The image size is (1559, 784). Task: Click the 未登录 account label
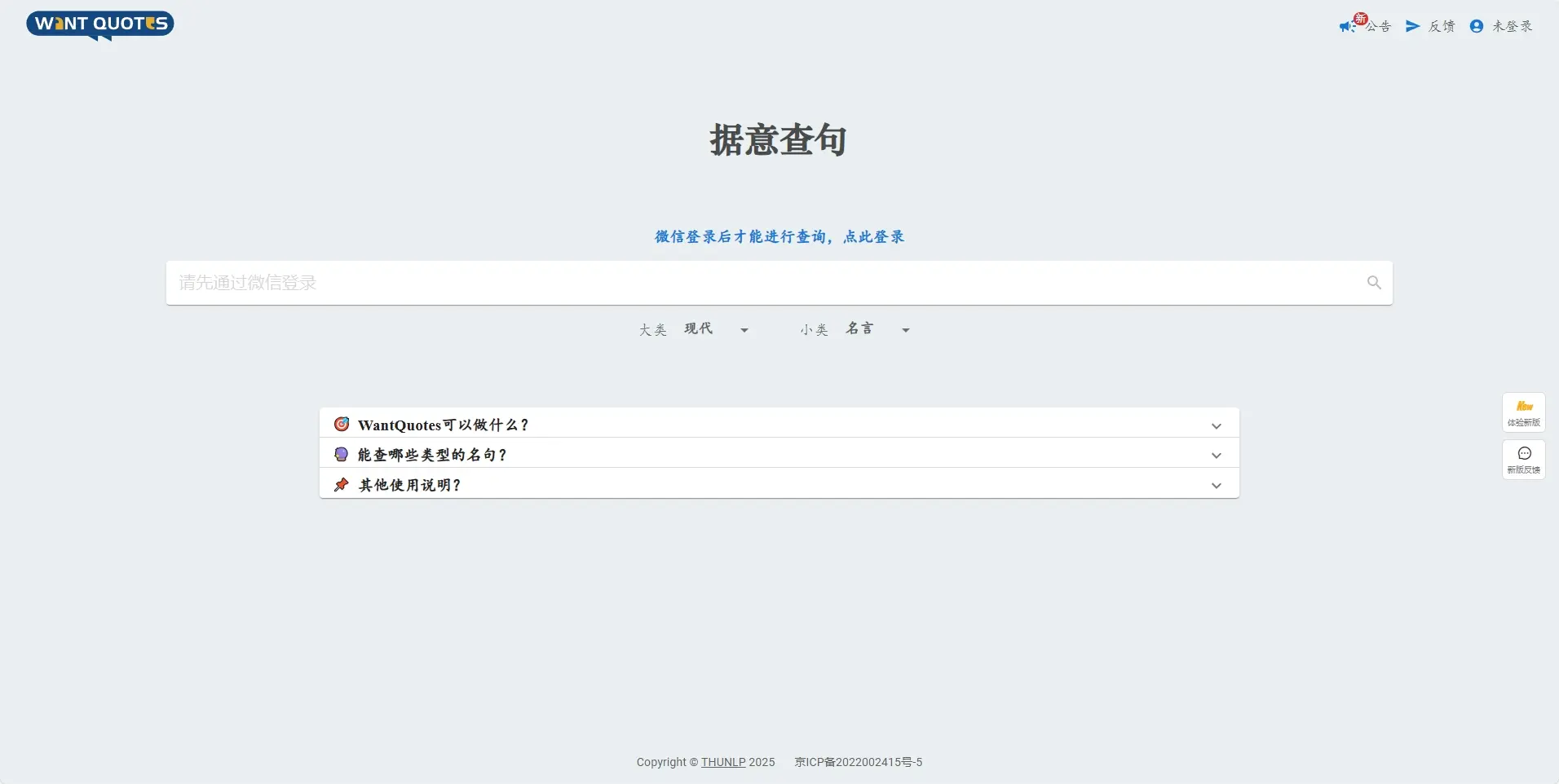[x=1513, y=27]
